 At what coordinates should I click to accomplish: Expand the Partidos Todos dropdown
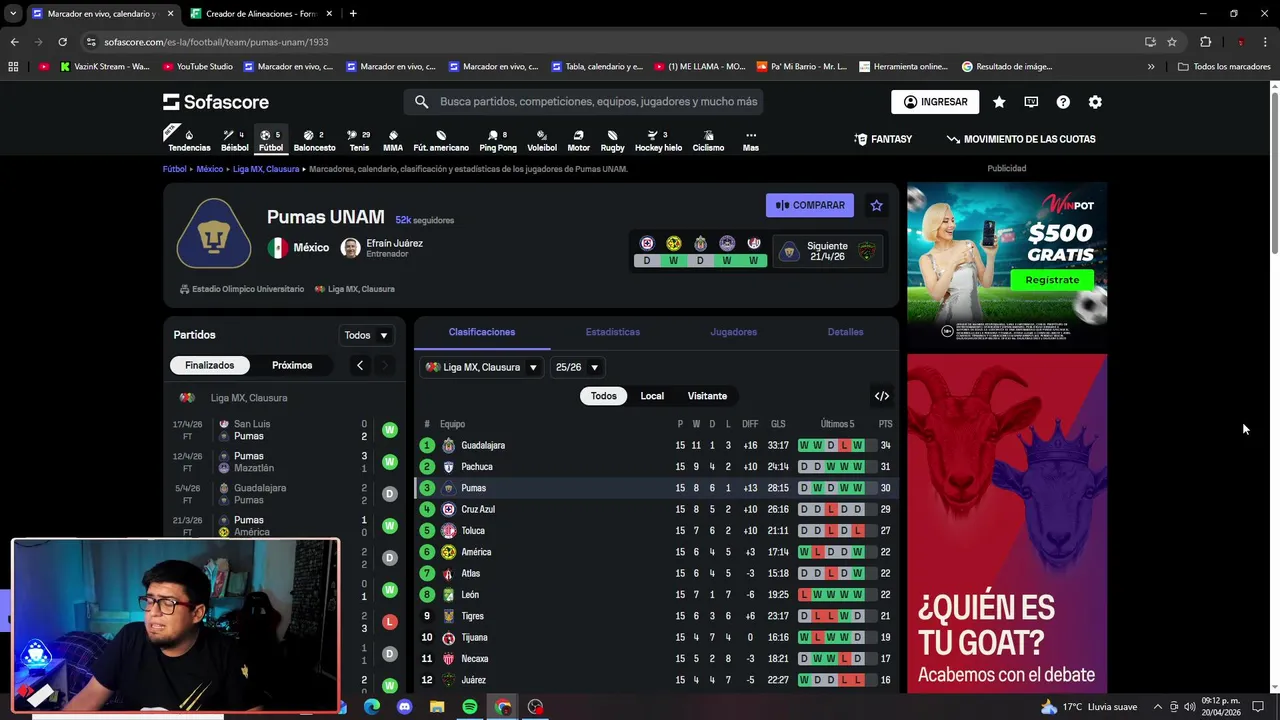pos(366,335)
